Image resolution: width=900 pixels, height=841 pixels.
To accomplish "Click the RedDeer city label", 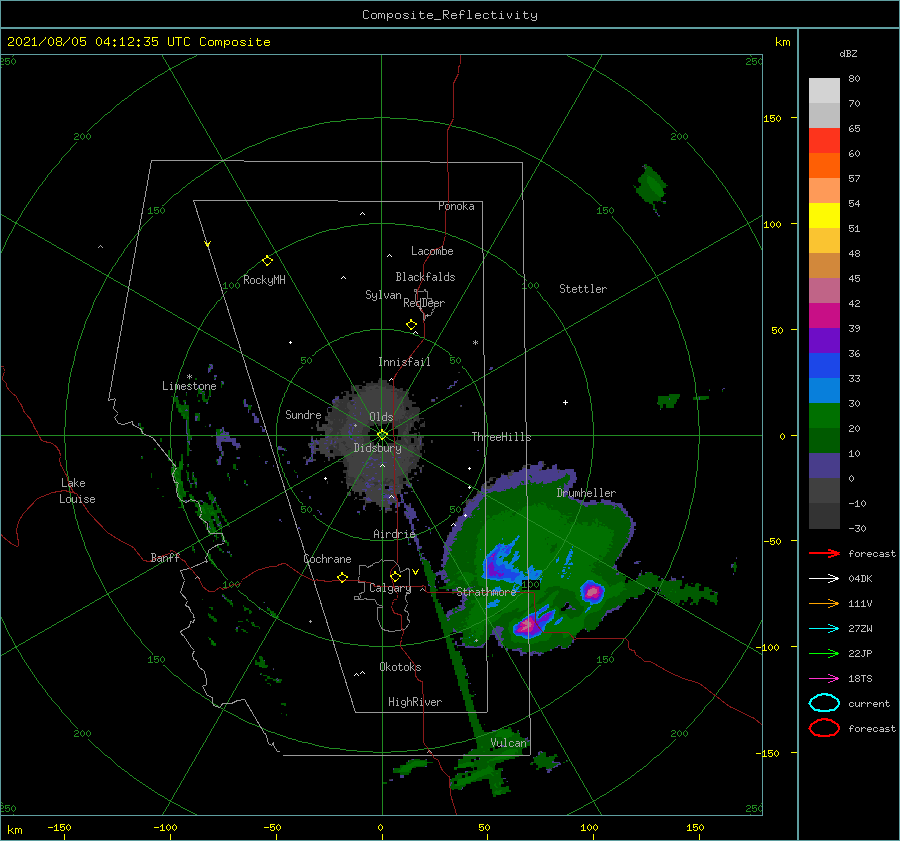I will point(424,303).
